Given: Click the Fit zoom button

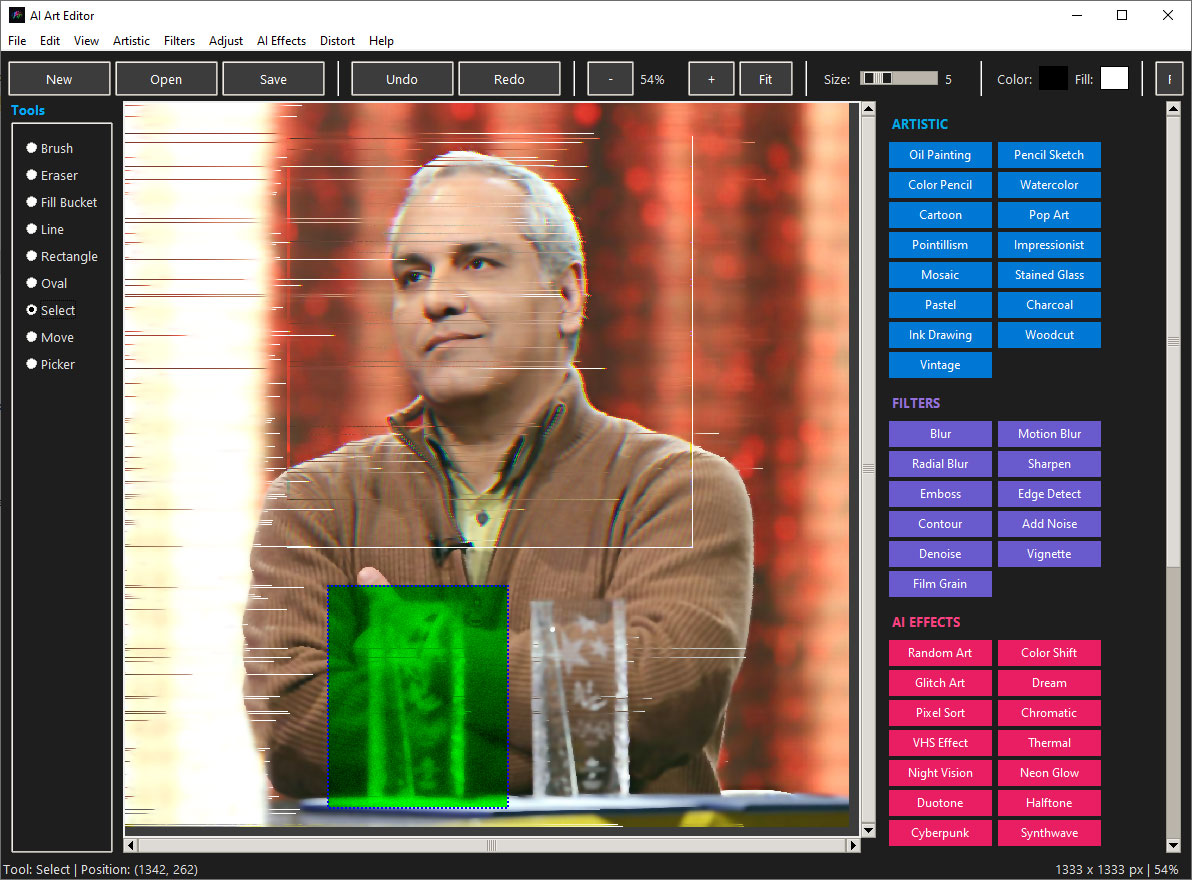Looking at the screenshot, I should 766,79.
